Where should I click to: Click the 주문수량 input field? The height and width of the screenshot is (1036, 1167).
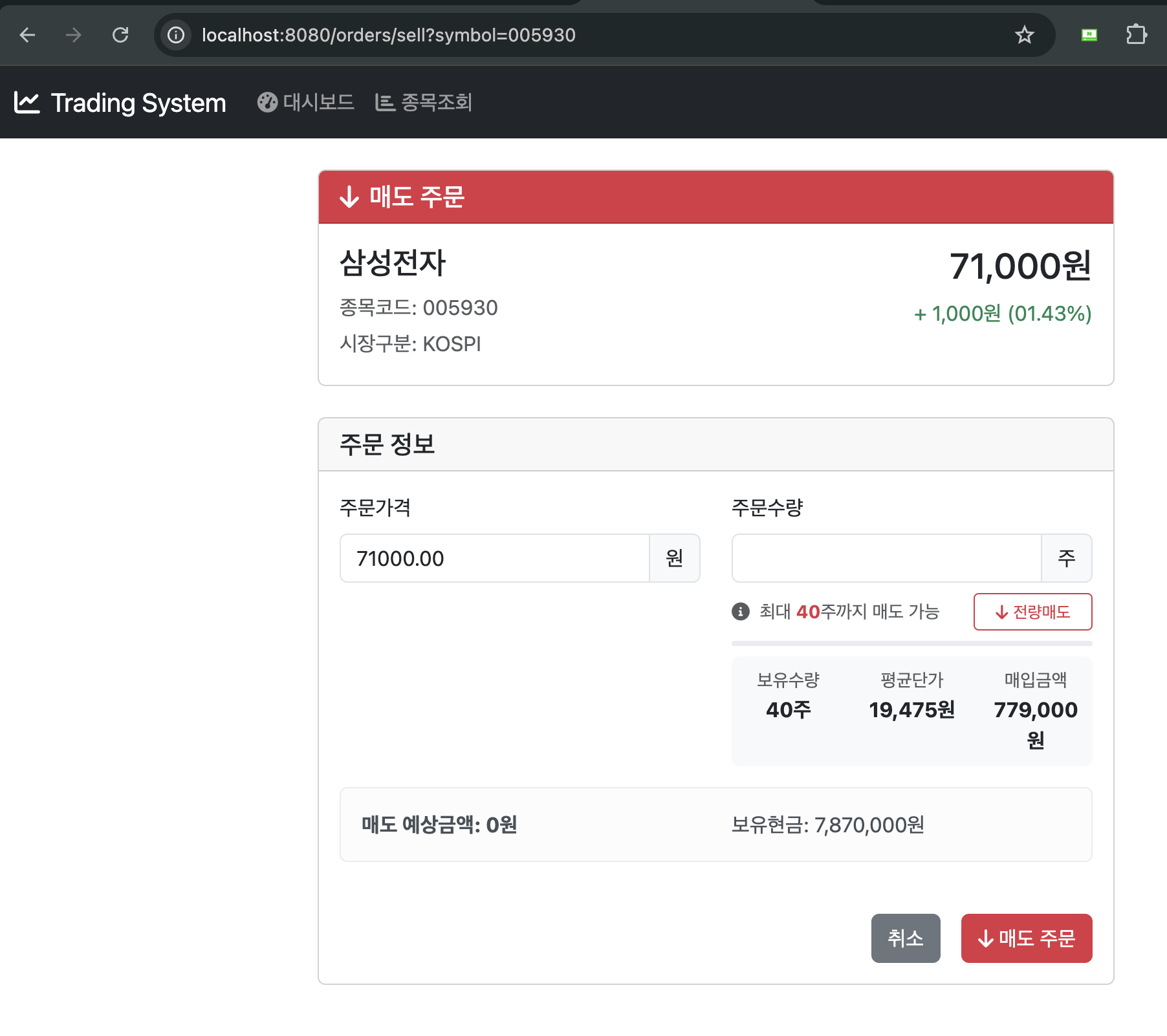point(886,557)
